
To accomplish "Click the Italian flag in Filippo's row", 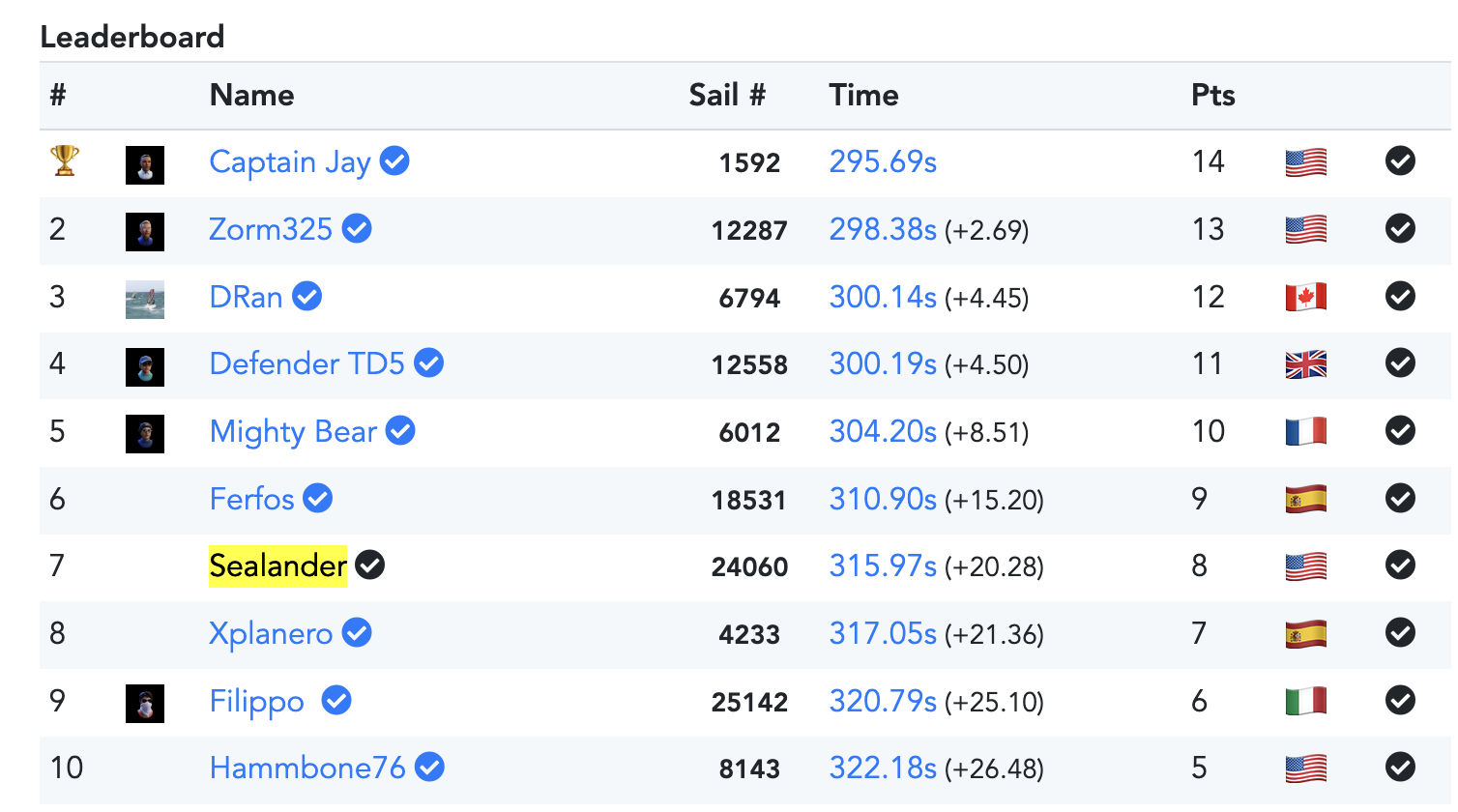I will click(1305, 701).
